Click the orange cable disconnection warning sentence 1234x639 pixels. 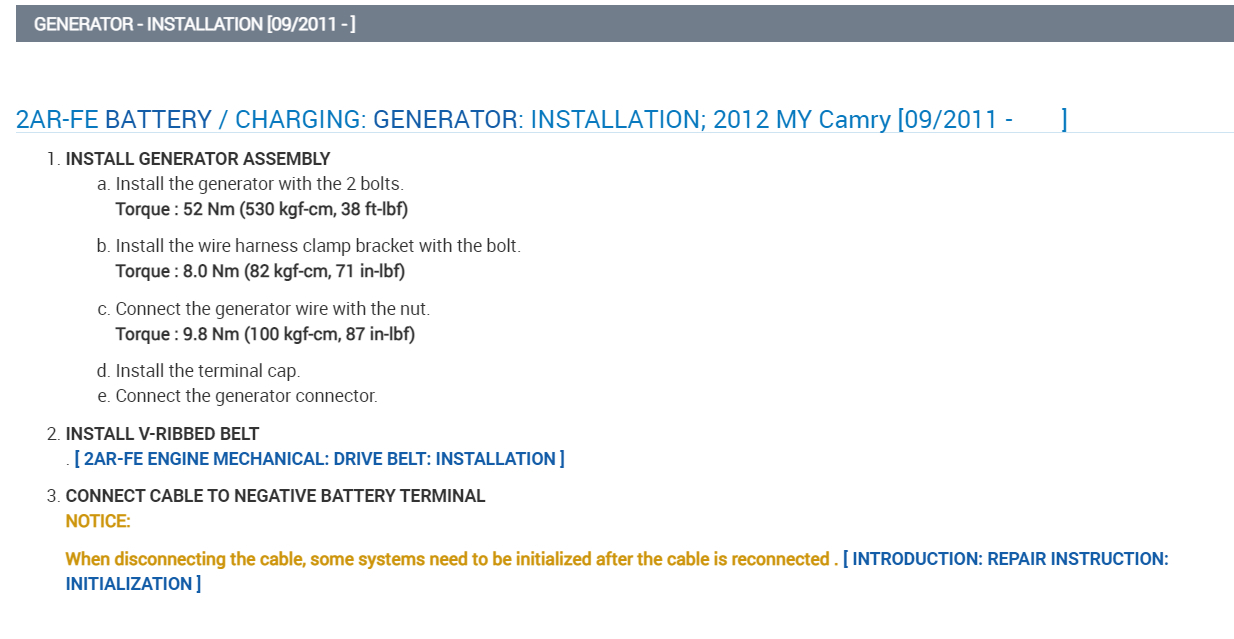pos(448,559)
